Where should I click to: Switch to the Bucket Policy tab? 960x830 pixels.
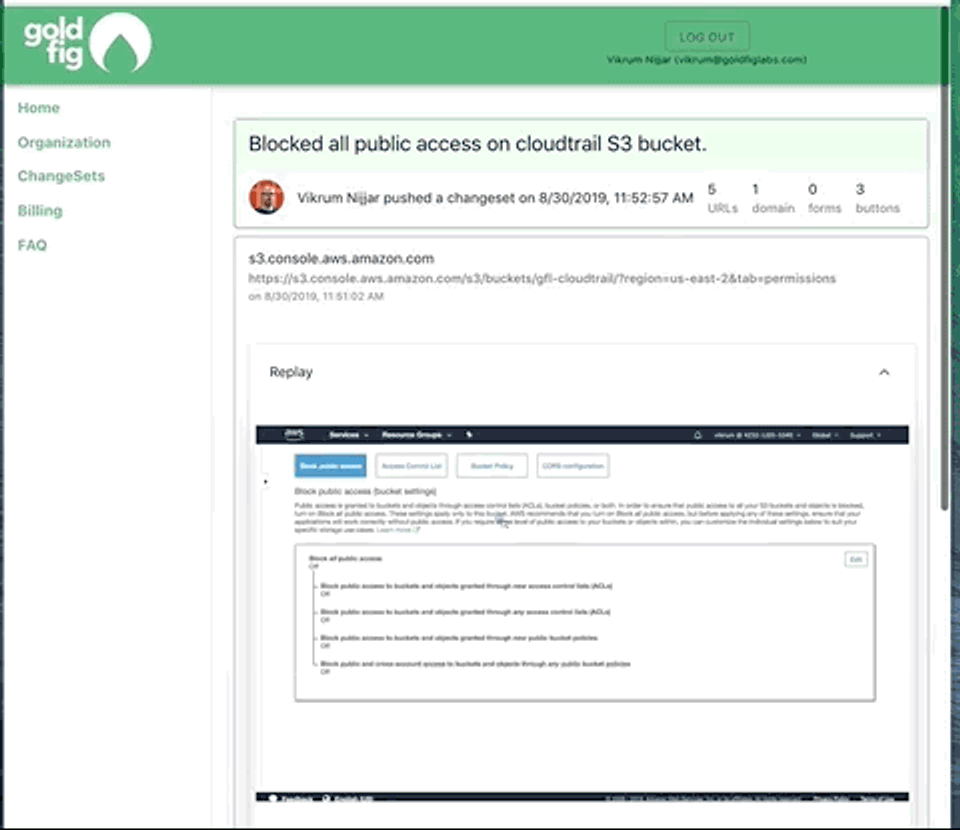point(491,466)
